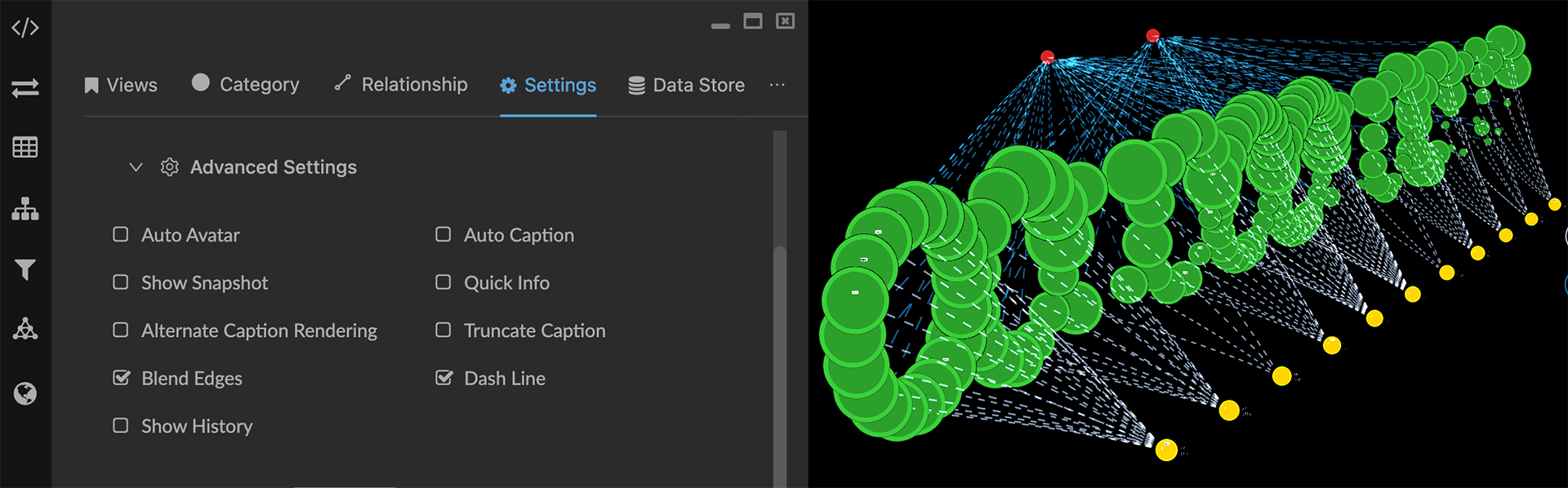Open the filter funnel sidebar icon

coord(25,269)
